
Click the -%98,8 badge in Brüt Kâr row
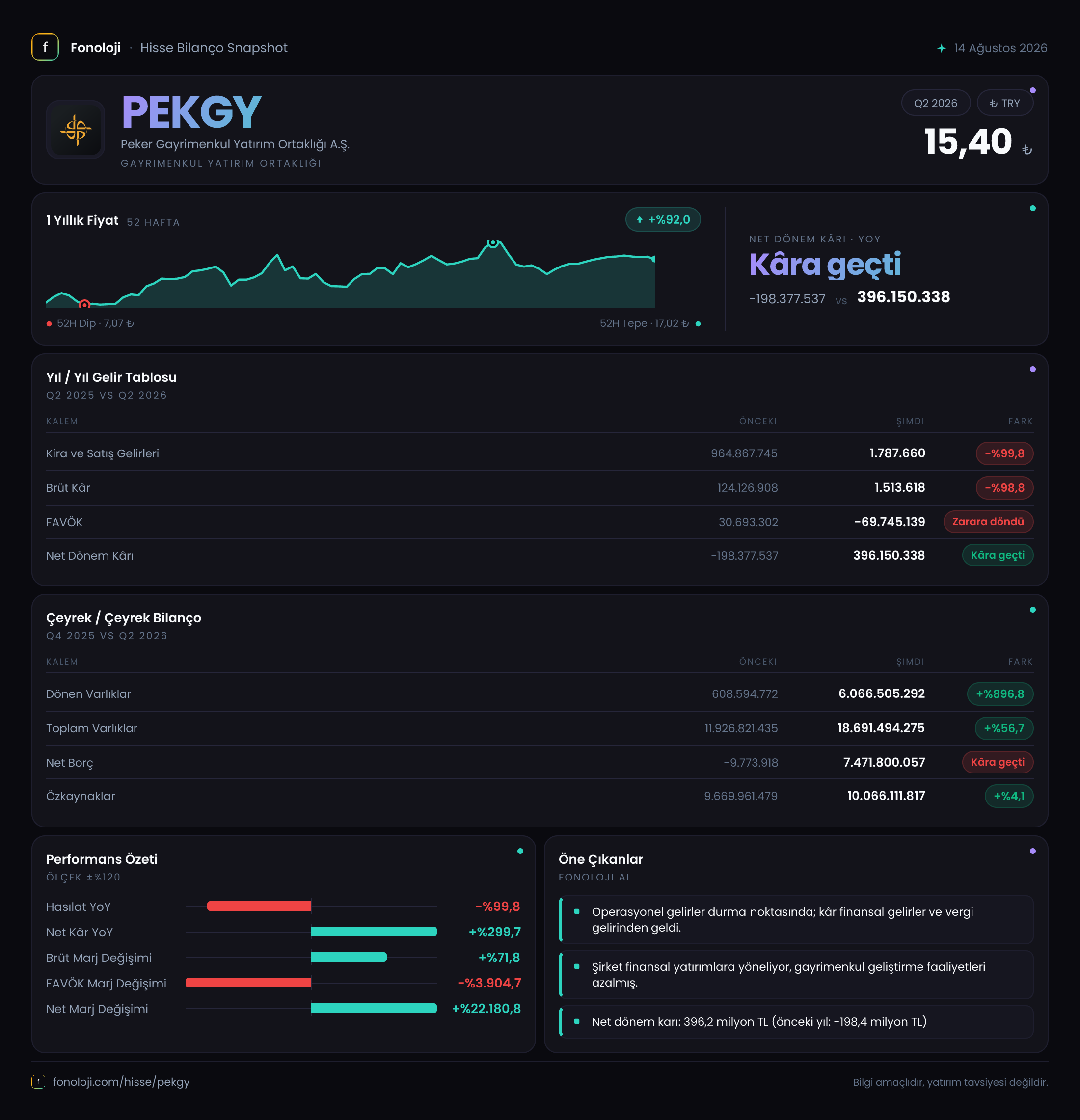click(x=1004, y=488)
